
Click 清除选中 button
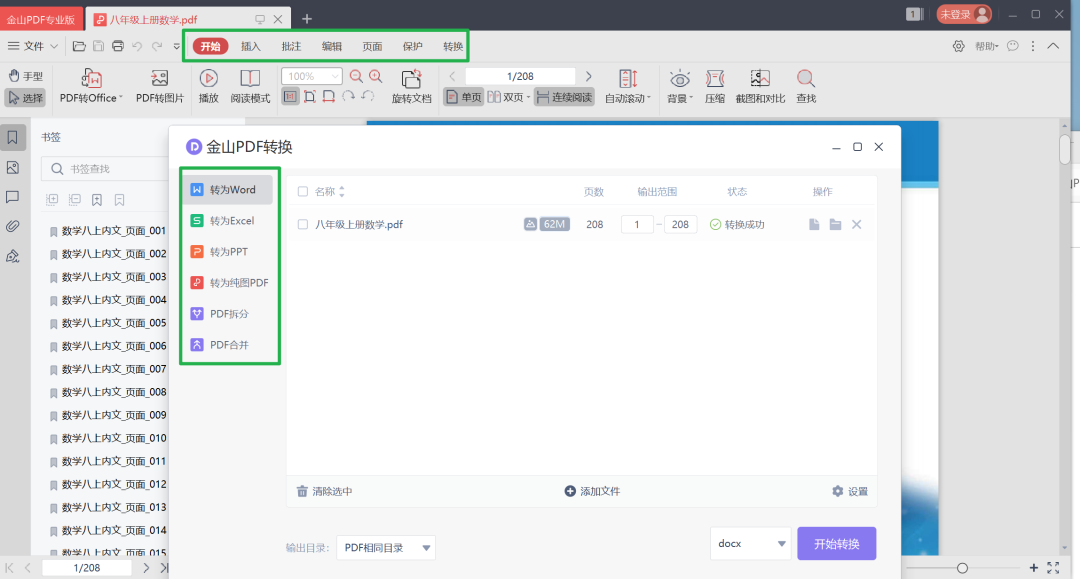[324, 491]
